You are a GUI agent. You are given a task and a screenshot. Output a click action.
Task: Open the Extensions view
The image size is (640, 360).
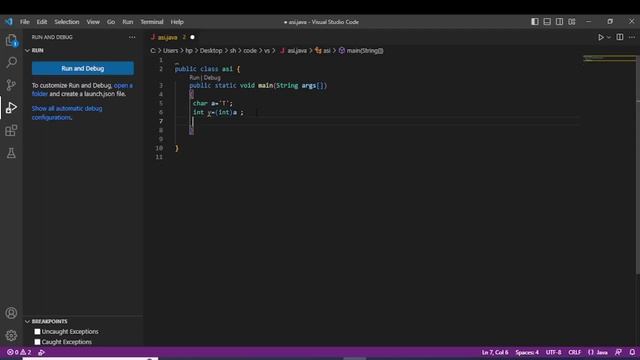(x=11, y=131)
